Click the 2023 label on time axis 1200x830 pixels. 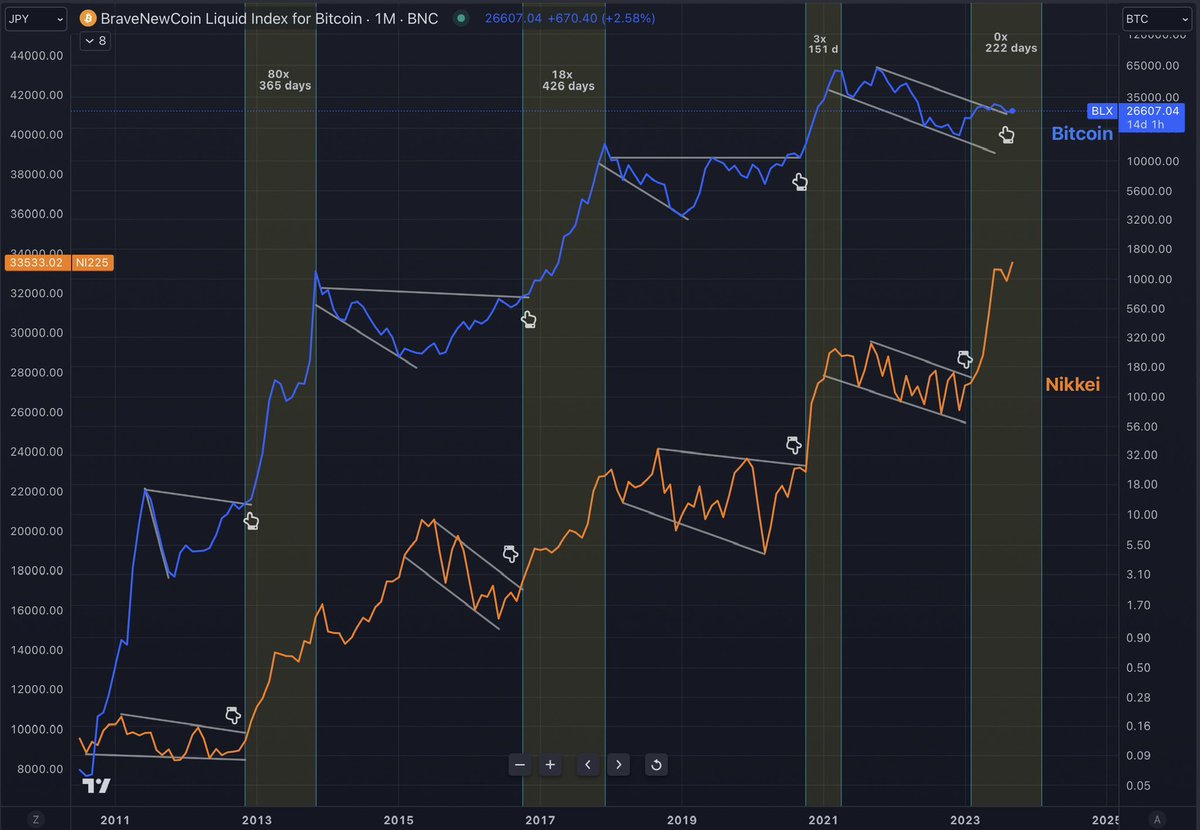point(967,819)
